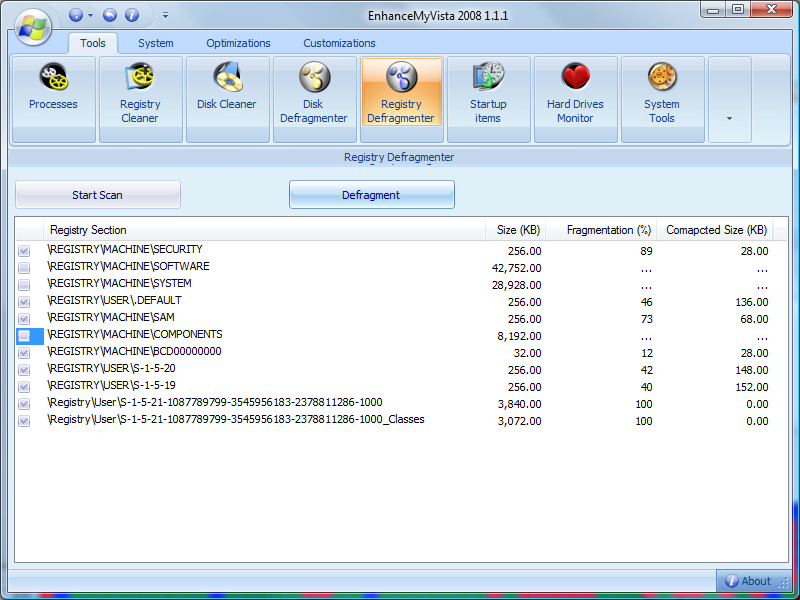Viewport: 800px width, 600px height.
Task: Click the 136.00 compacted size value
Action: pyautogui.click(x=752, y=302)
